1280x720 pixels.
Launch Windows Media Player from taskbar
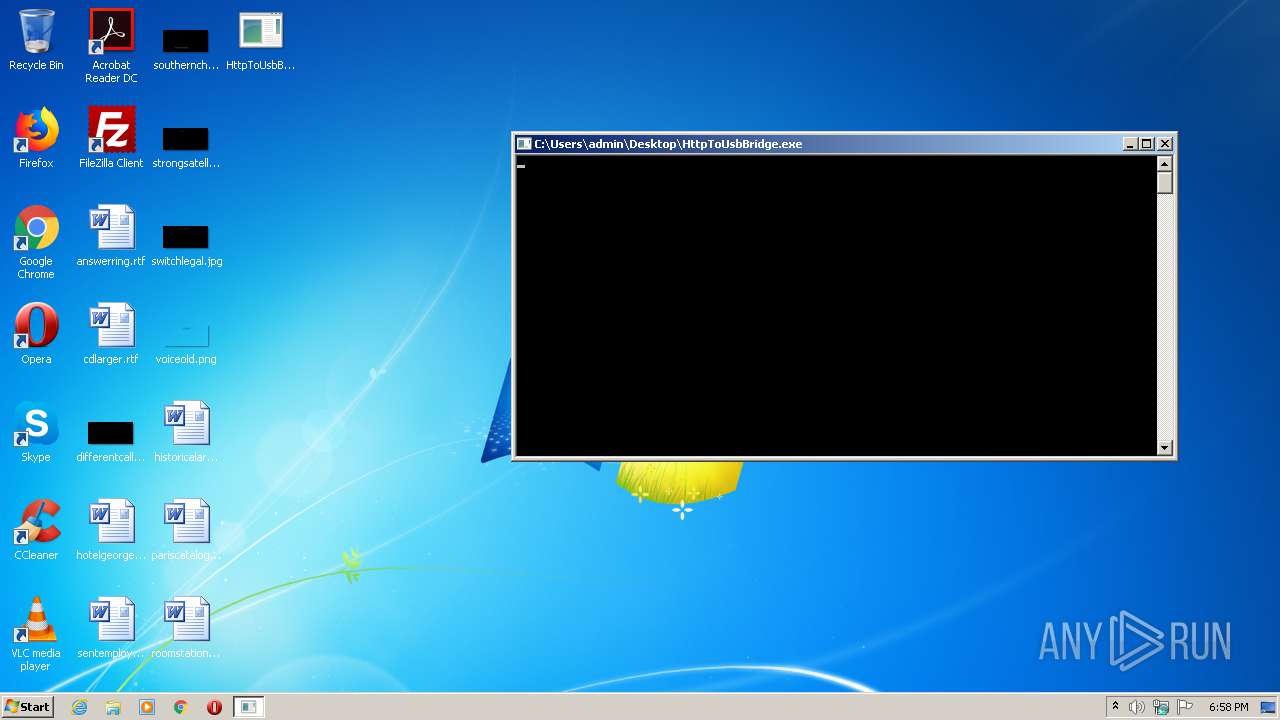pyautogui.click(x=147, y=707)
